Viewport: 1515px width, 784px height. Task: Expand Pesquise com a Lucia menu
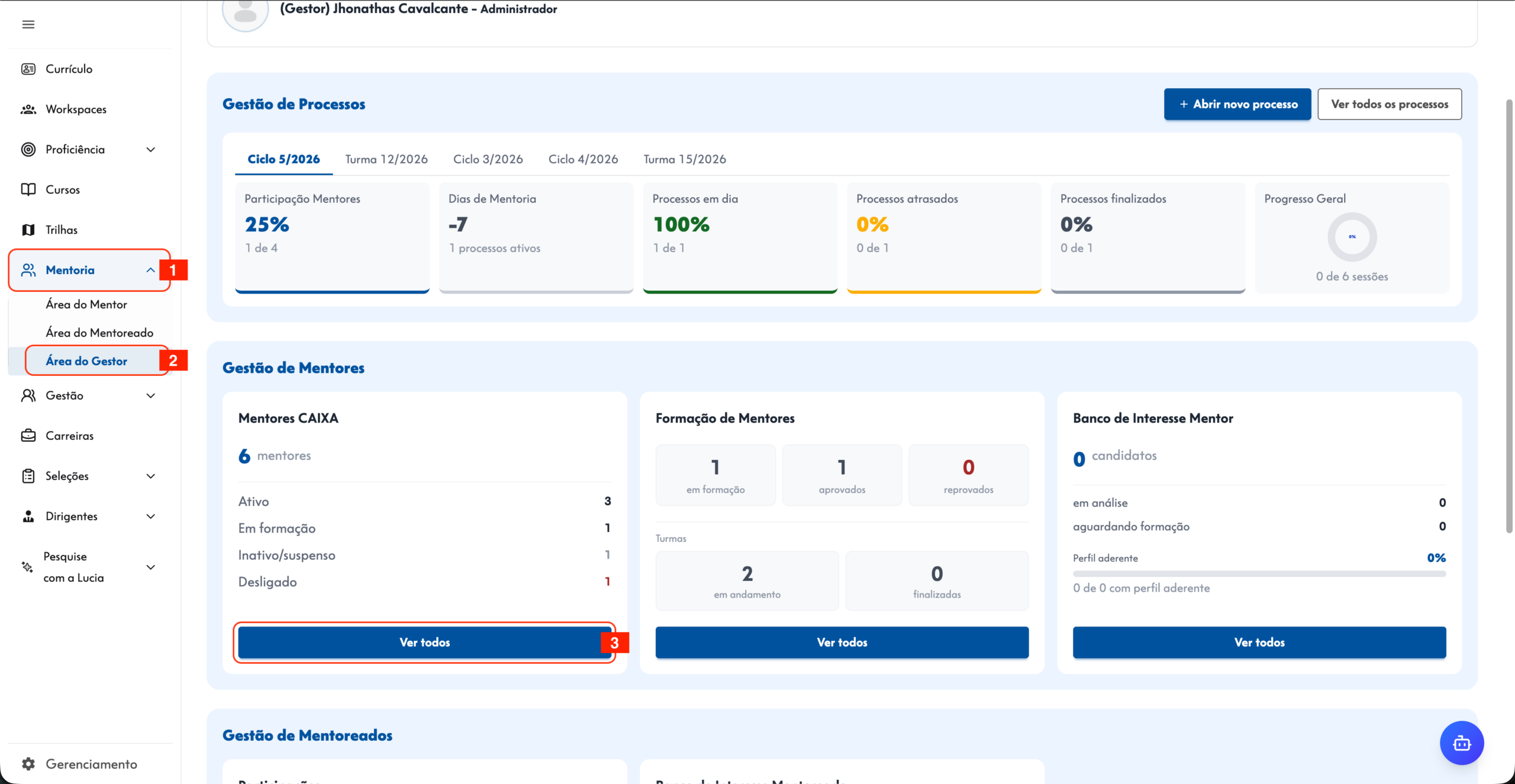[x=150, y=567]
